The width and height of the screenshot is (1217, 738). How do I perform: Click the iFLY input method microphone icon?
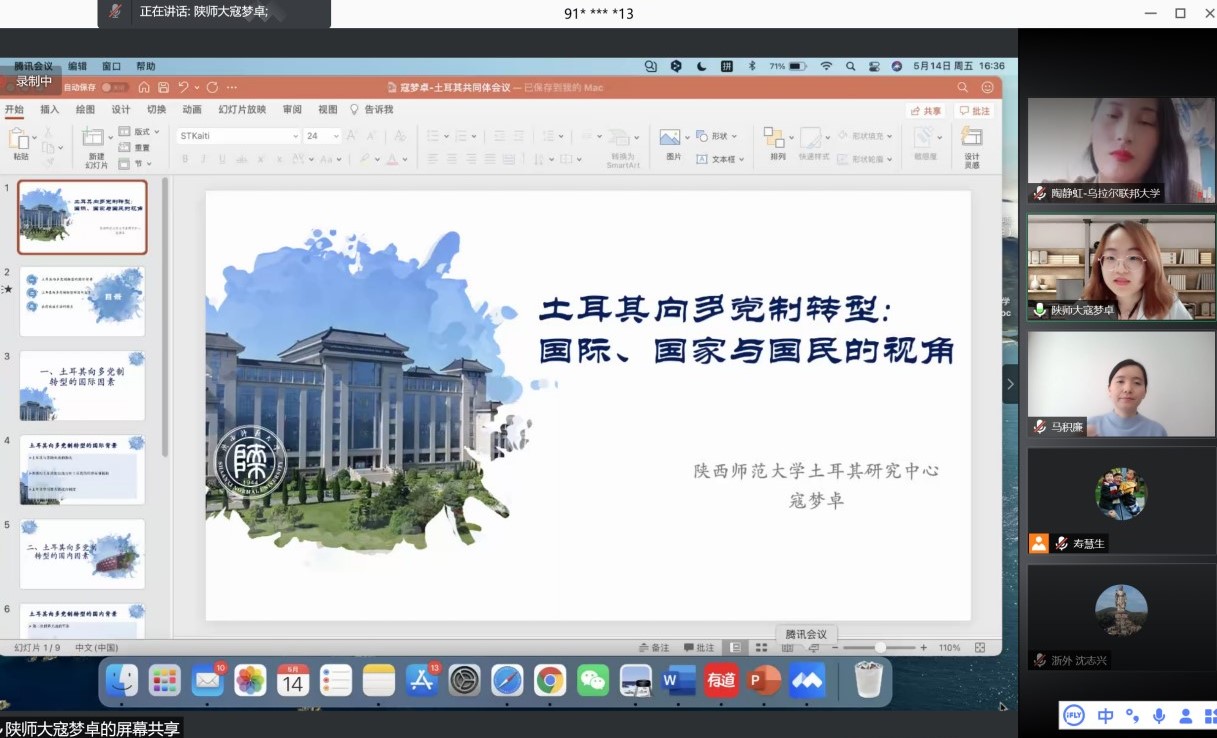(x=1158, y=716)
